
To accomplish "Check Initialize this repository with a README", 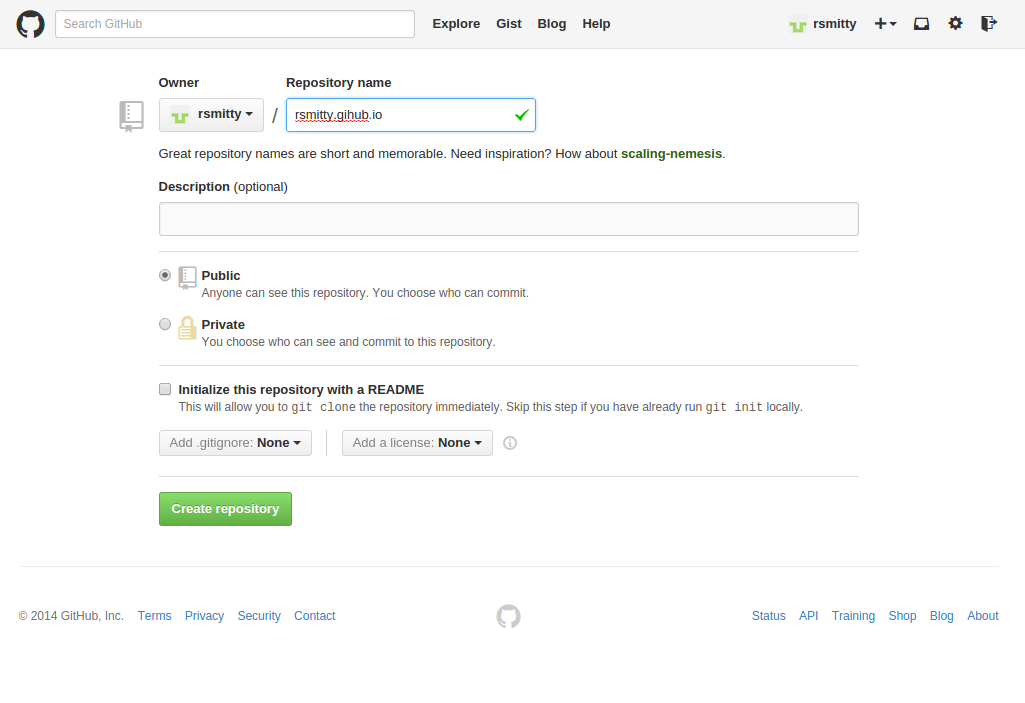I will [165, 389].
